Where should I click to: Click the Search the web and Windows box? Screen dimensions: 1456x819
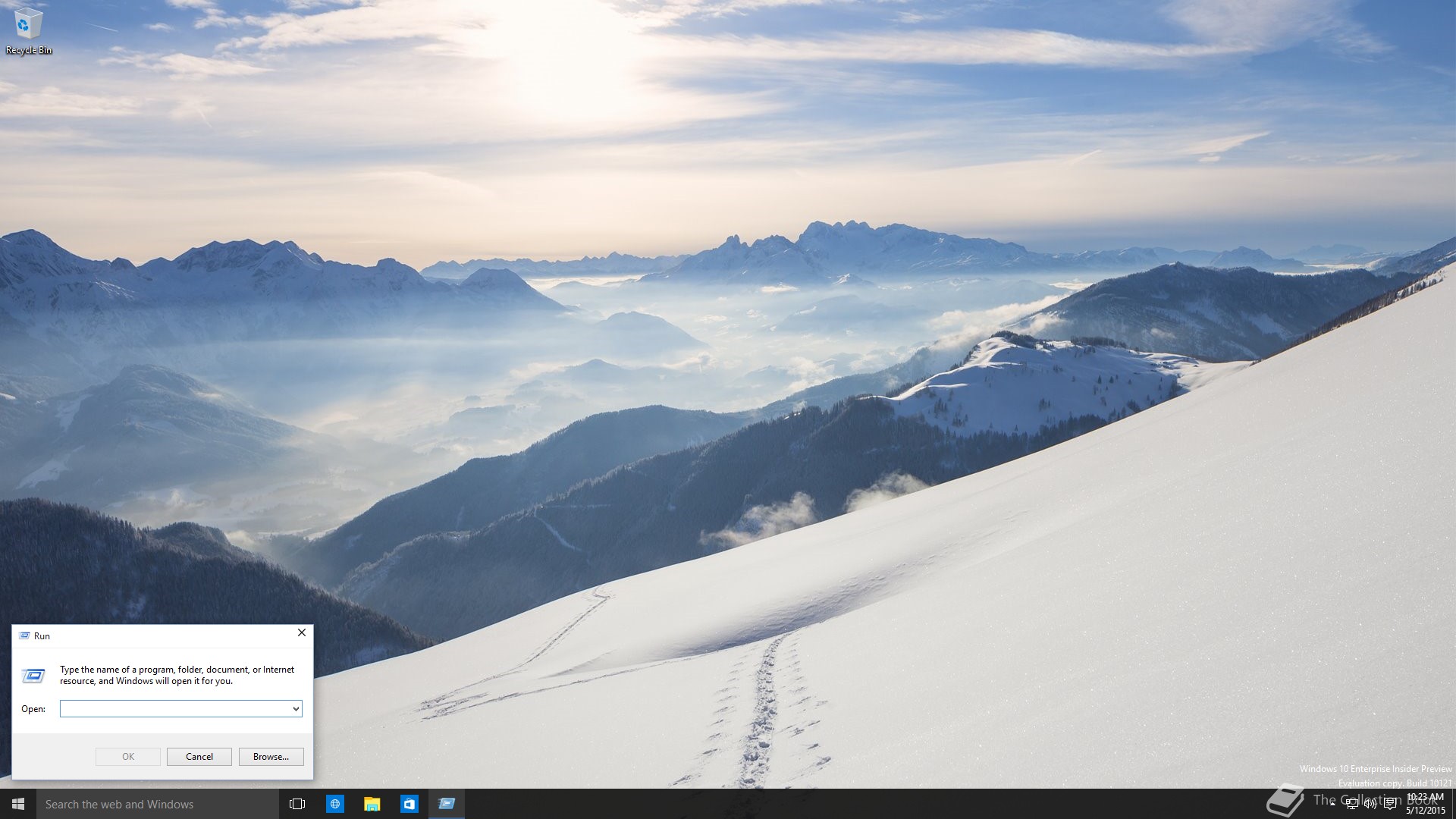point(158,804)
